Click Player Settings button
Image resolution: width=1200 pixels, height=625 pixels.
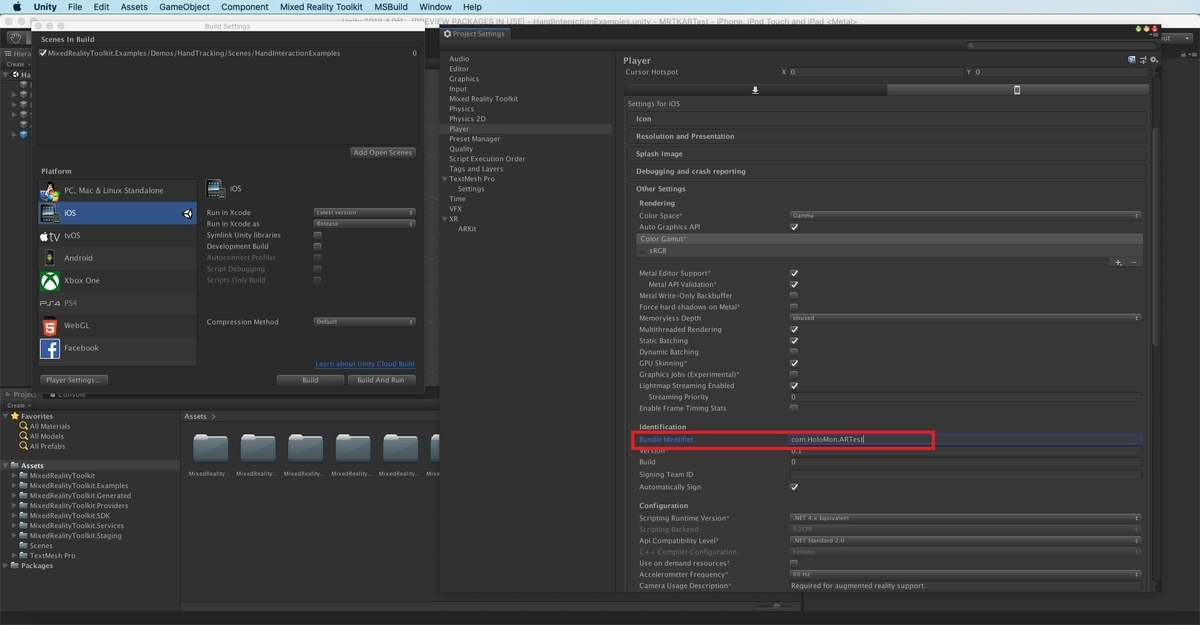tap(75, 380)
